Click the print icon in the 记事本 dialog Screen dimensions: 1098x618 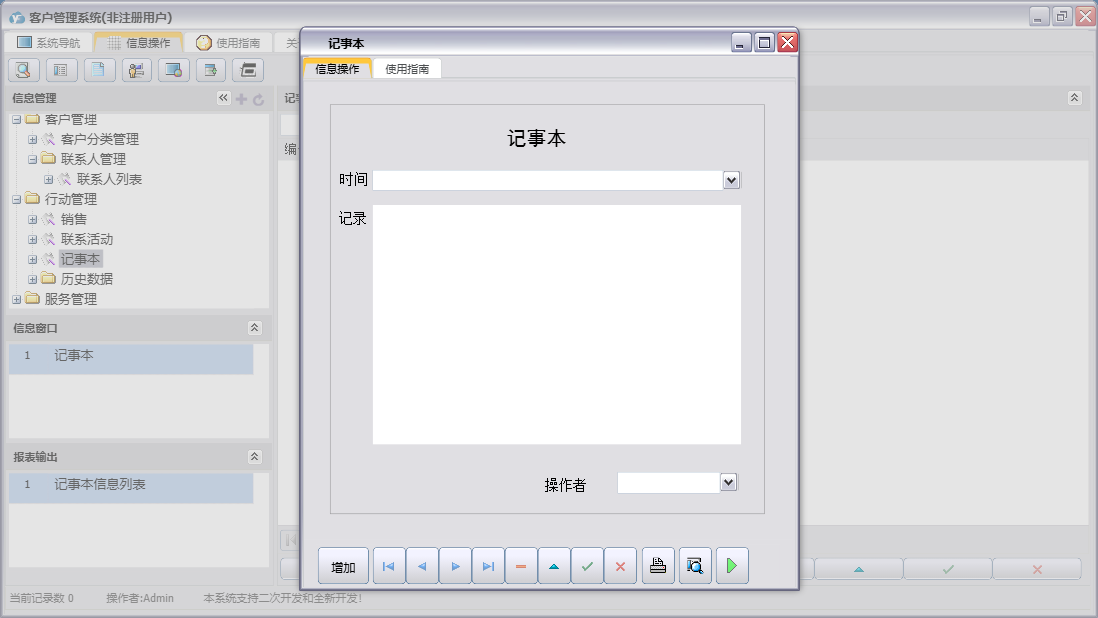click(657, 565)
